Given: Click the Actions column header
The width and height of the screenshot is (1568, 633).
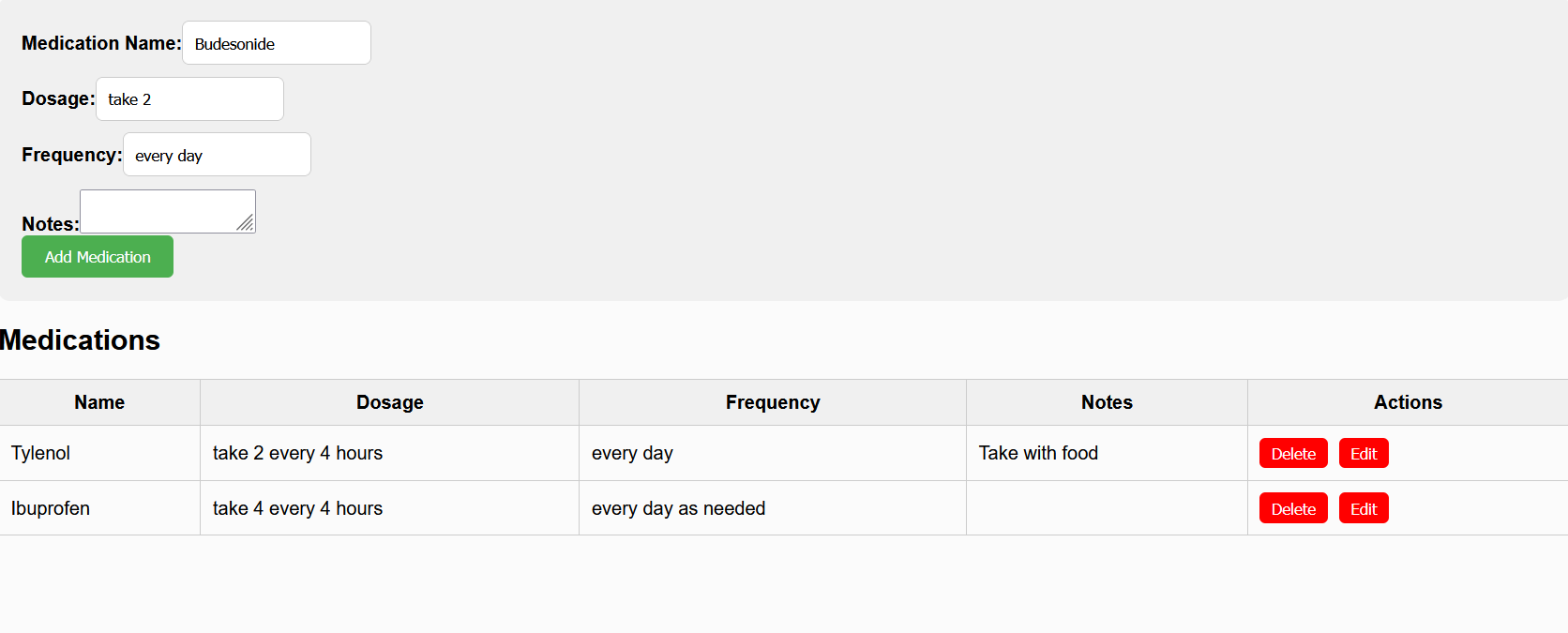Looking at the screenshot, I should (1408, 402).
